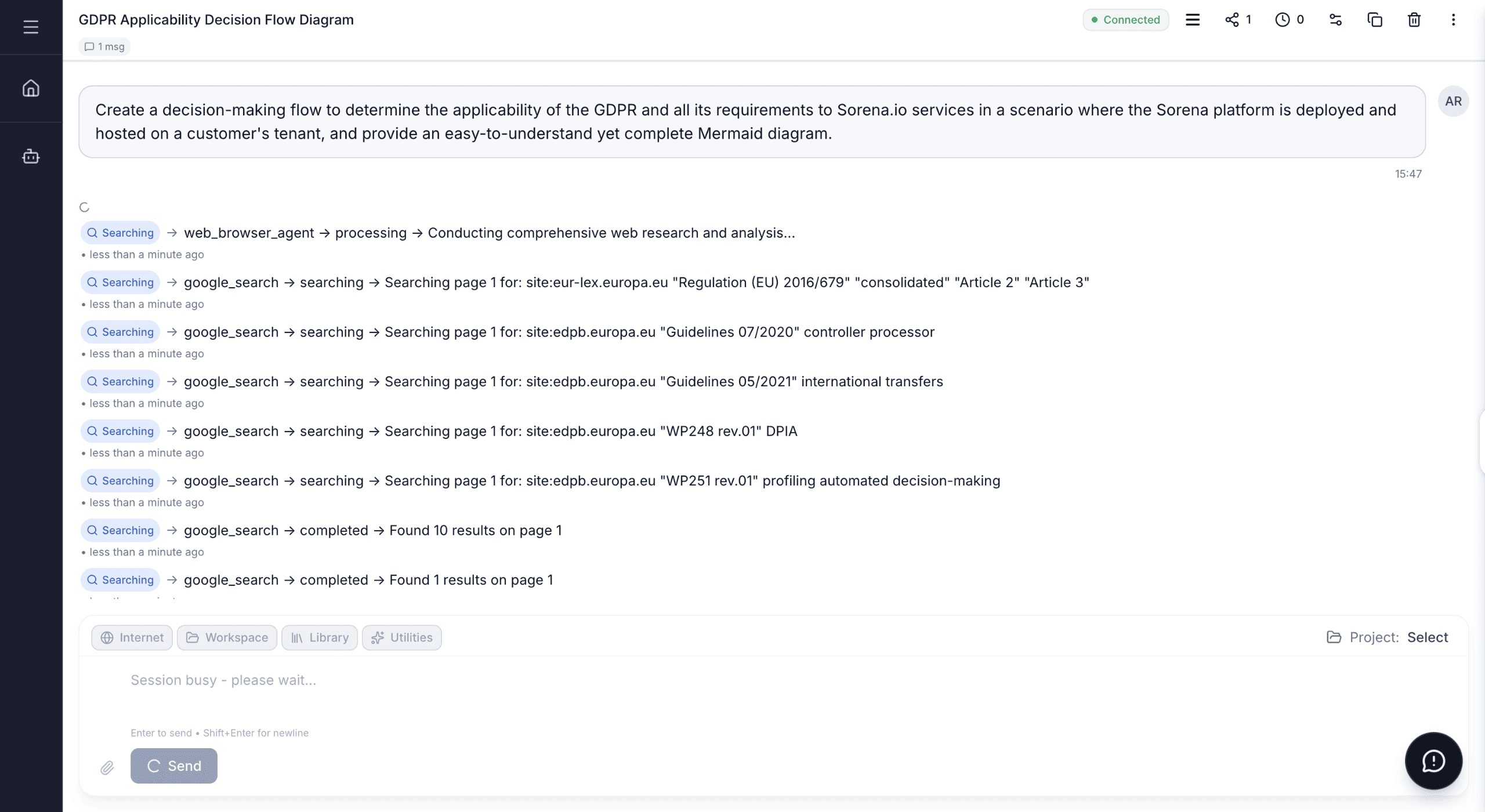This screenshot has height=812, width=1485.
Task: Expand the Utilities options
Action: (401, 637)
